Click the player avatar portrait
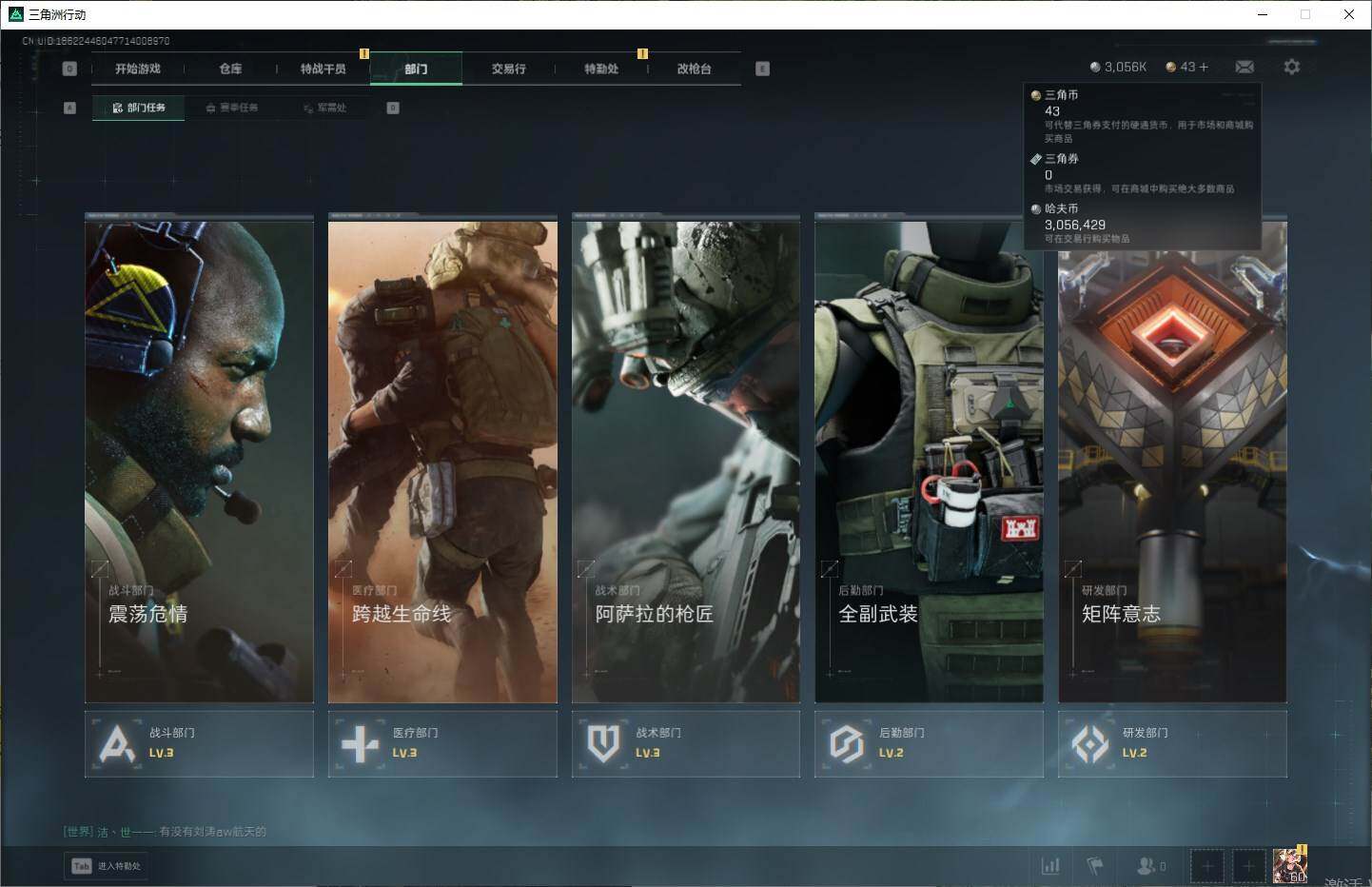Image resolution: width=1372 pixels, height=887 pixels. tap(1290, 866)
